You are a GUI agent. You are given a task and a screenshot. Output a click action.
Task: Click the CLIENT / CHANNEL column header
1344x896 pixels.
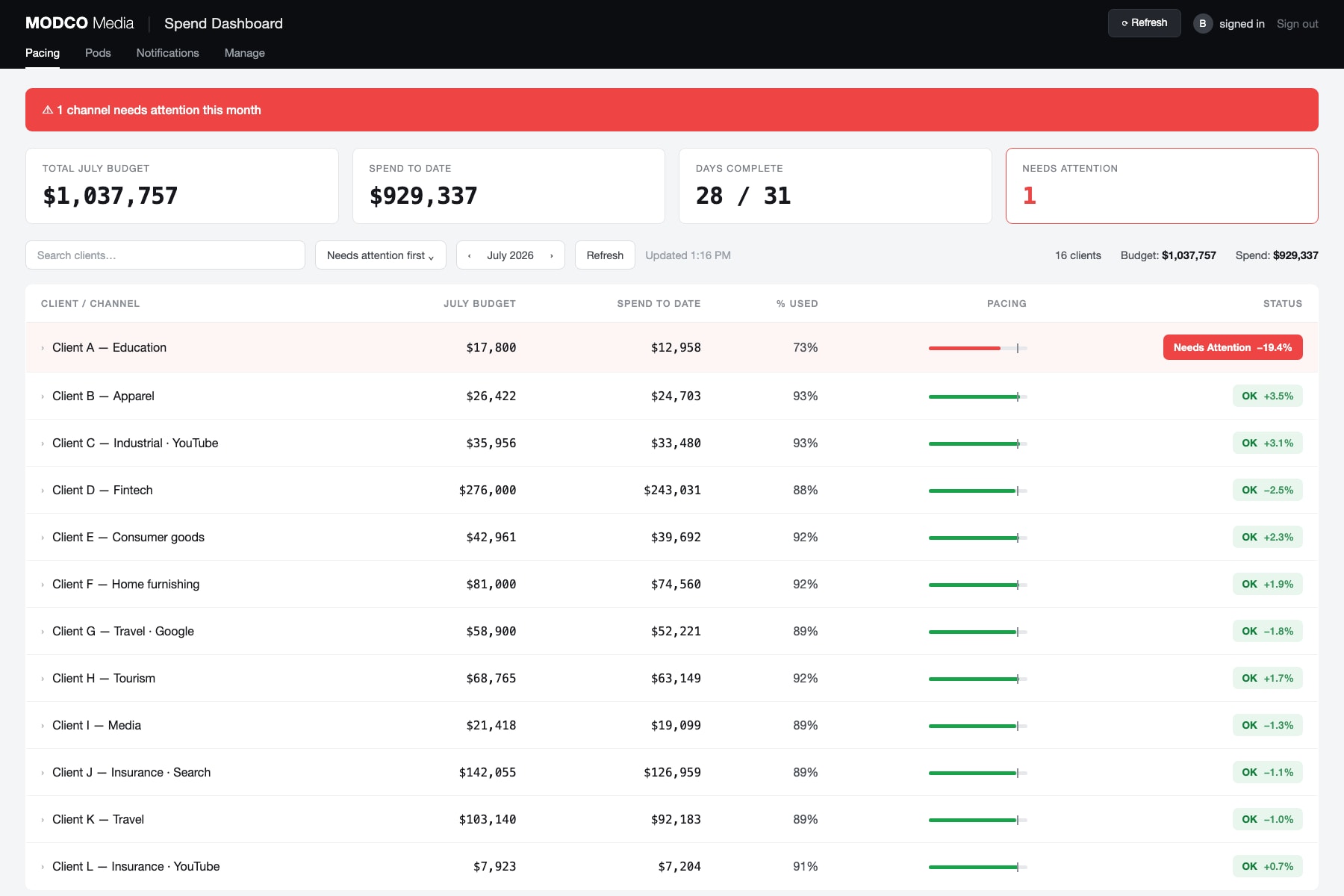click(x=90, y=304)
